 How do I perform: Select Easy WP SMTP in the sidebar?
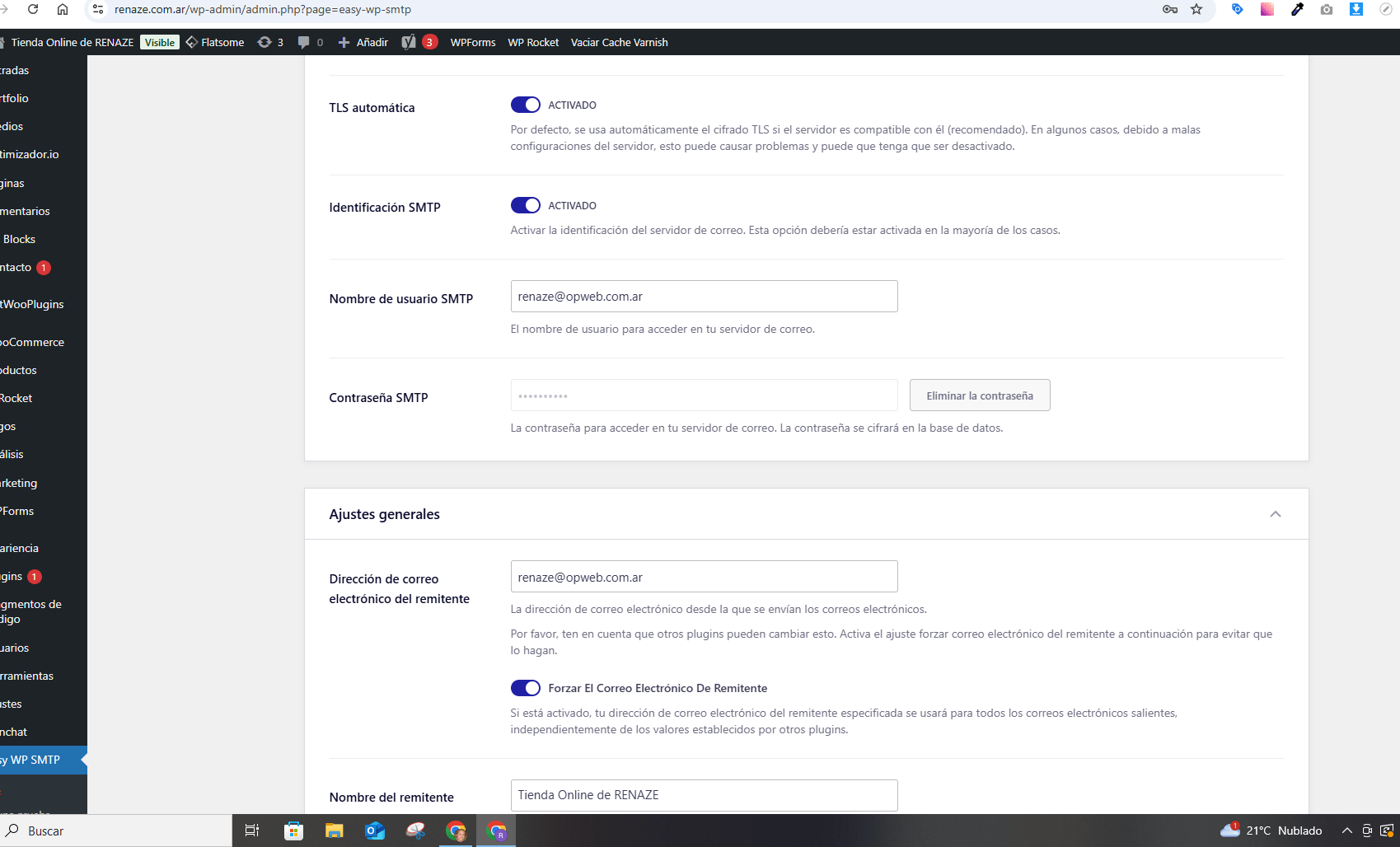43,760
